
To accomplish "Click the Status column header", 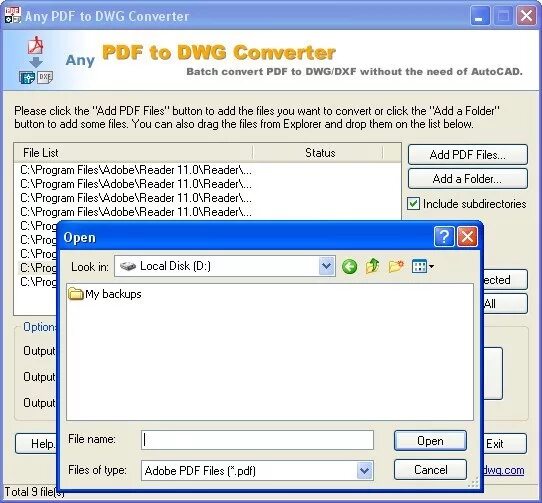I will (x=319, y=153).
